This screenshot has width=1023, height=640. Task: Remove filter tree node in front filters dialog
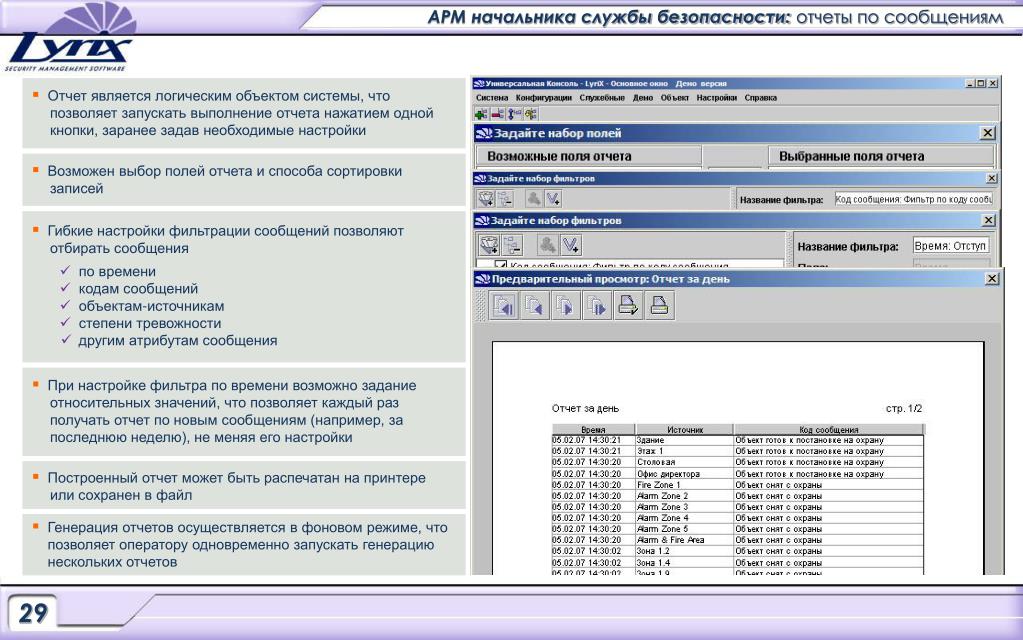tap(512, 245)
